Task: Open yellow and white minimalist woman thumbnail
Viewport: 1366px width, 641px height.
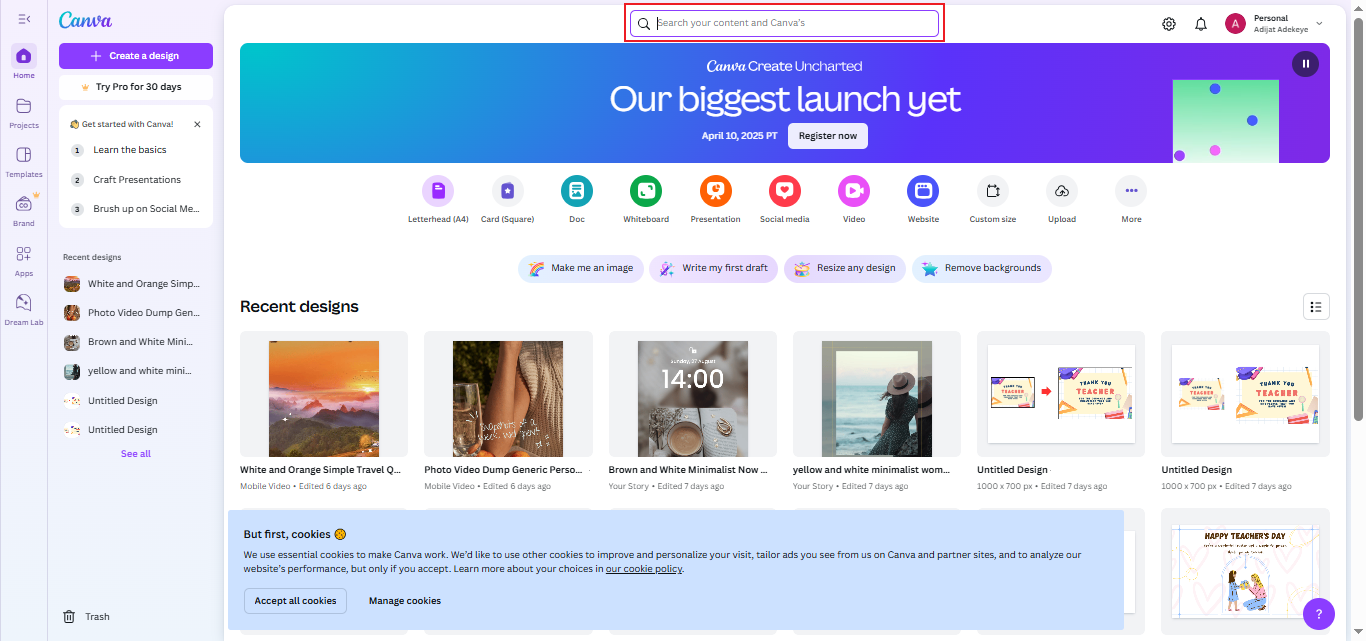Action: (877, 394)
